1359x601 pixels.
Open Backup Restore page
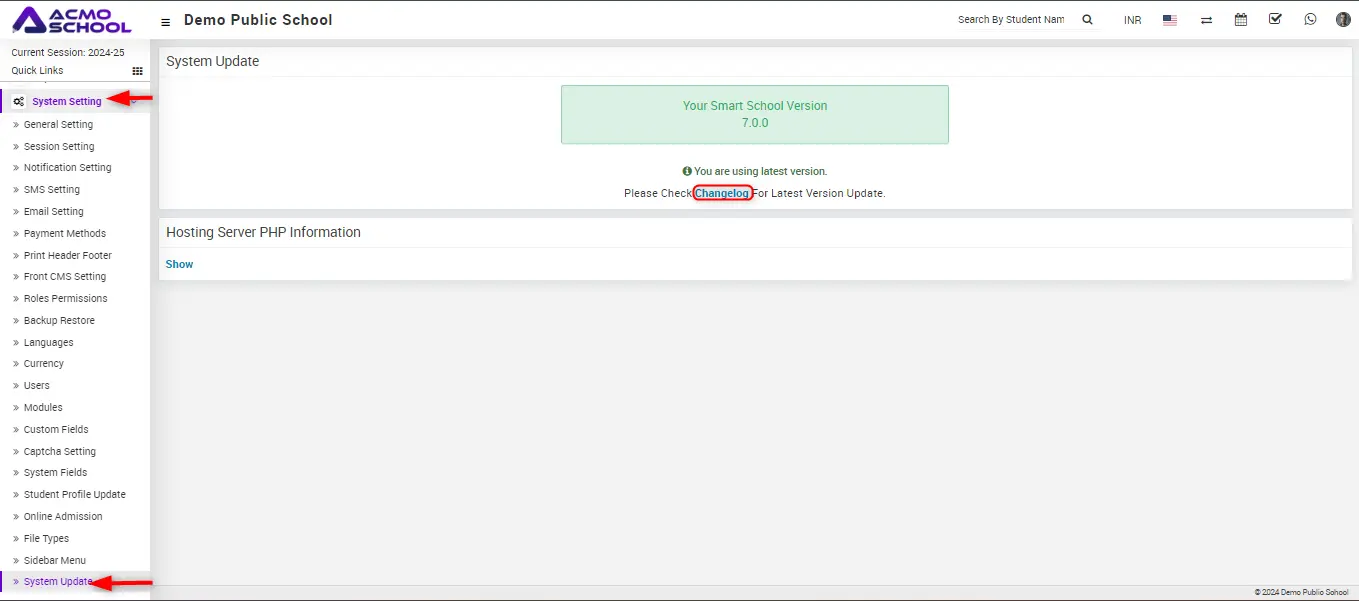tap(59, 321)
